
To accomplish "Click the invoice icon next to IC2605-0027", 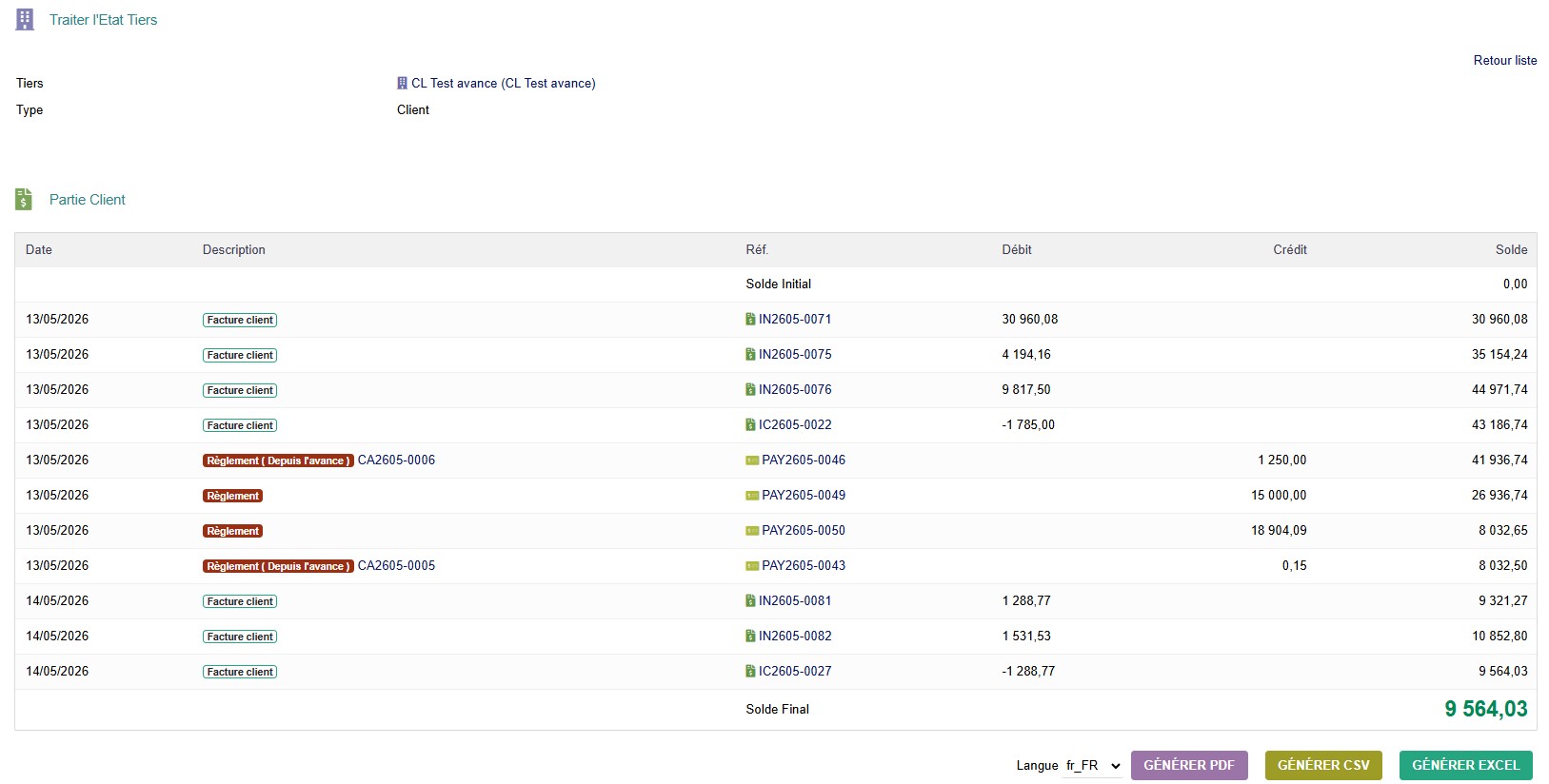I will pyautogui.click(x=750, y=671).
